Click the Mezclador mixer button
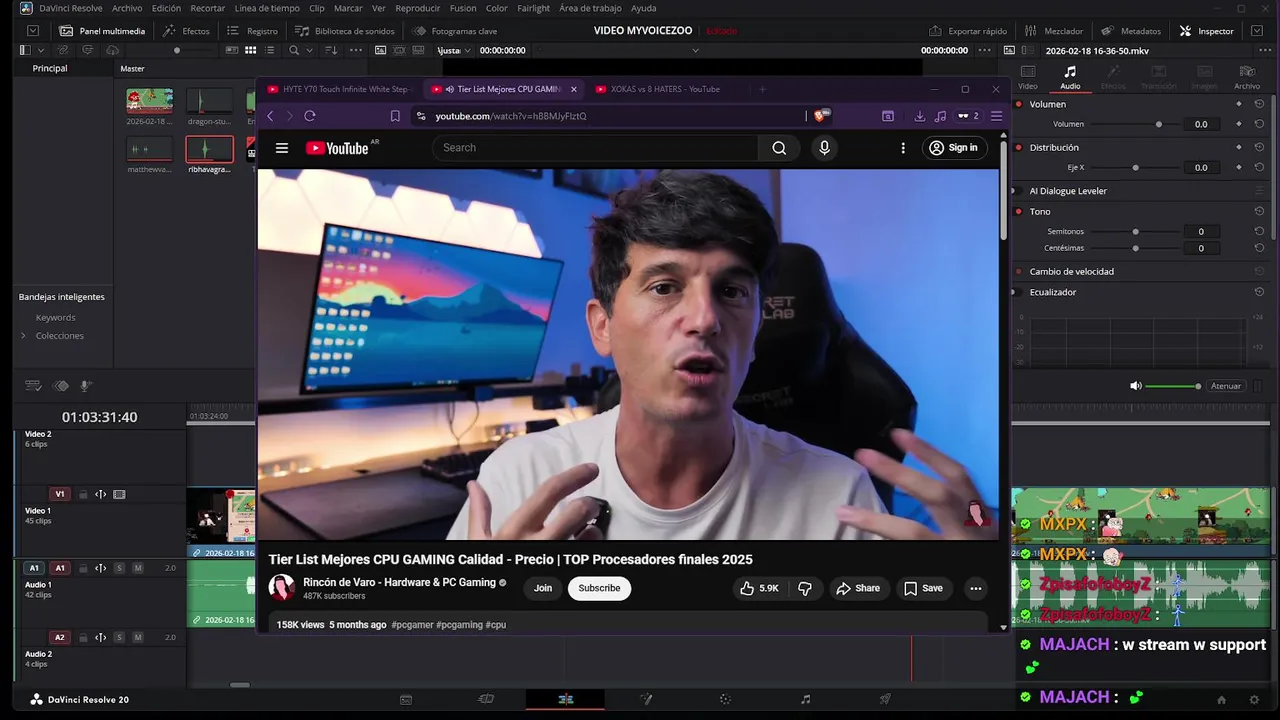The width and height of the screenshot is (1280, 720). [1053, 31]
